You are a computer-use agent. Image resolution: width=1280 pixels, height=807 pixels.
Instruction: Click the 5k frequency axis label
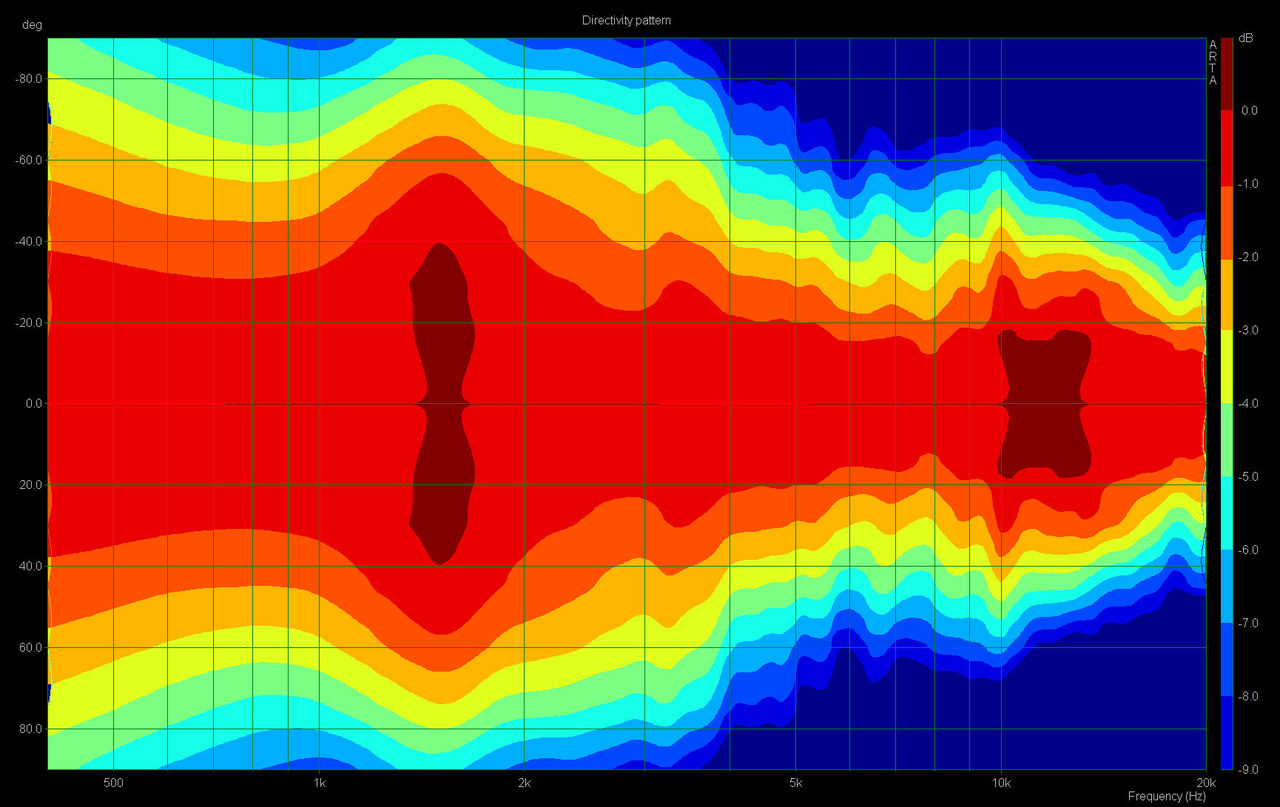796,782
